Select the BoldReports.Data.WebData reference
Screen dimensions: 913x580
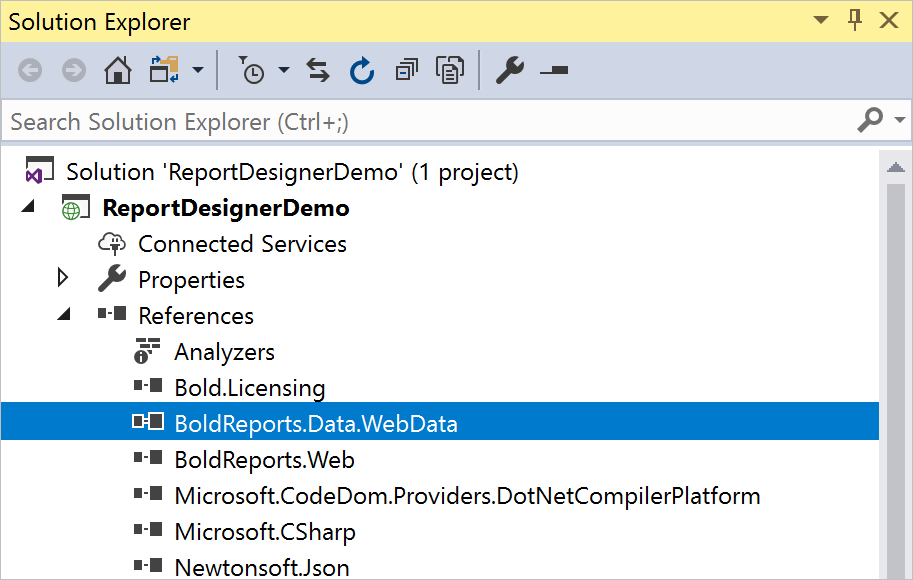click(316, 423)
